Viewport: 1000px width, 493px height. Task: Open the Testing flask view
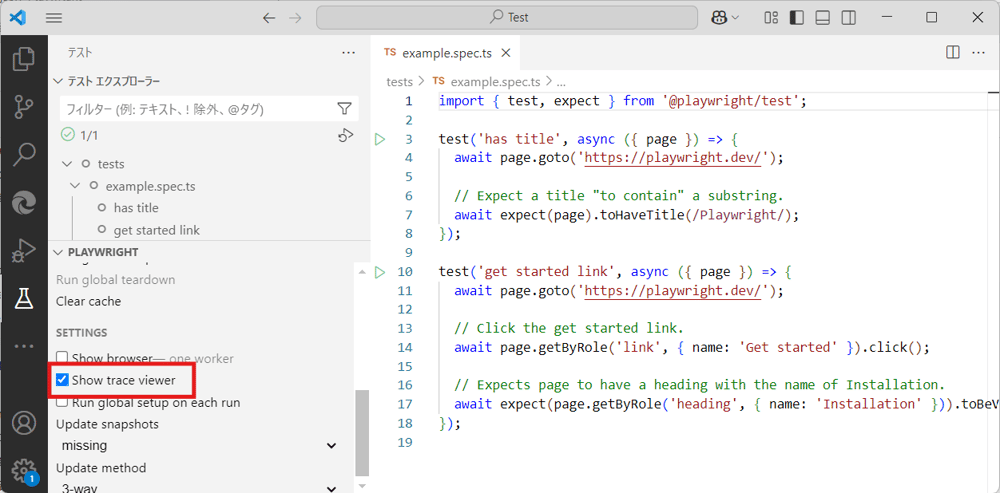click(x=24, y=298)
